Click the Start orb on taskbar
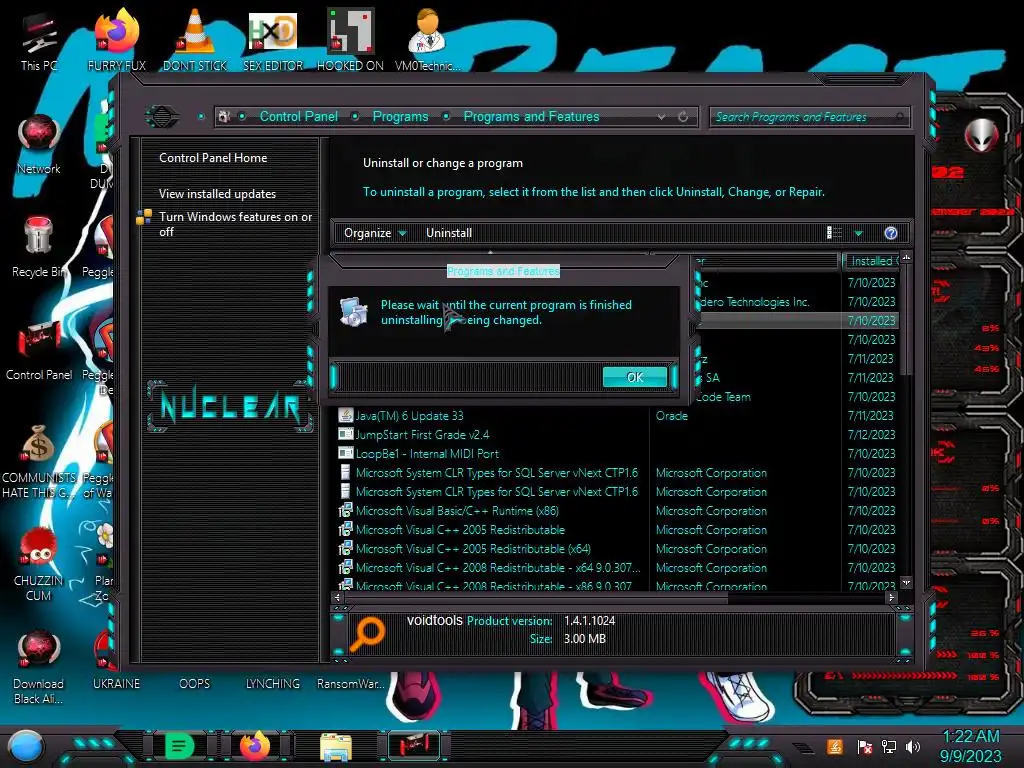Viewport: 1024px width, 768px height. (x=25, y=747)
